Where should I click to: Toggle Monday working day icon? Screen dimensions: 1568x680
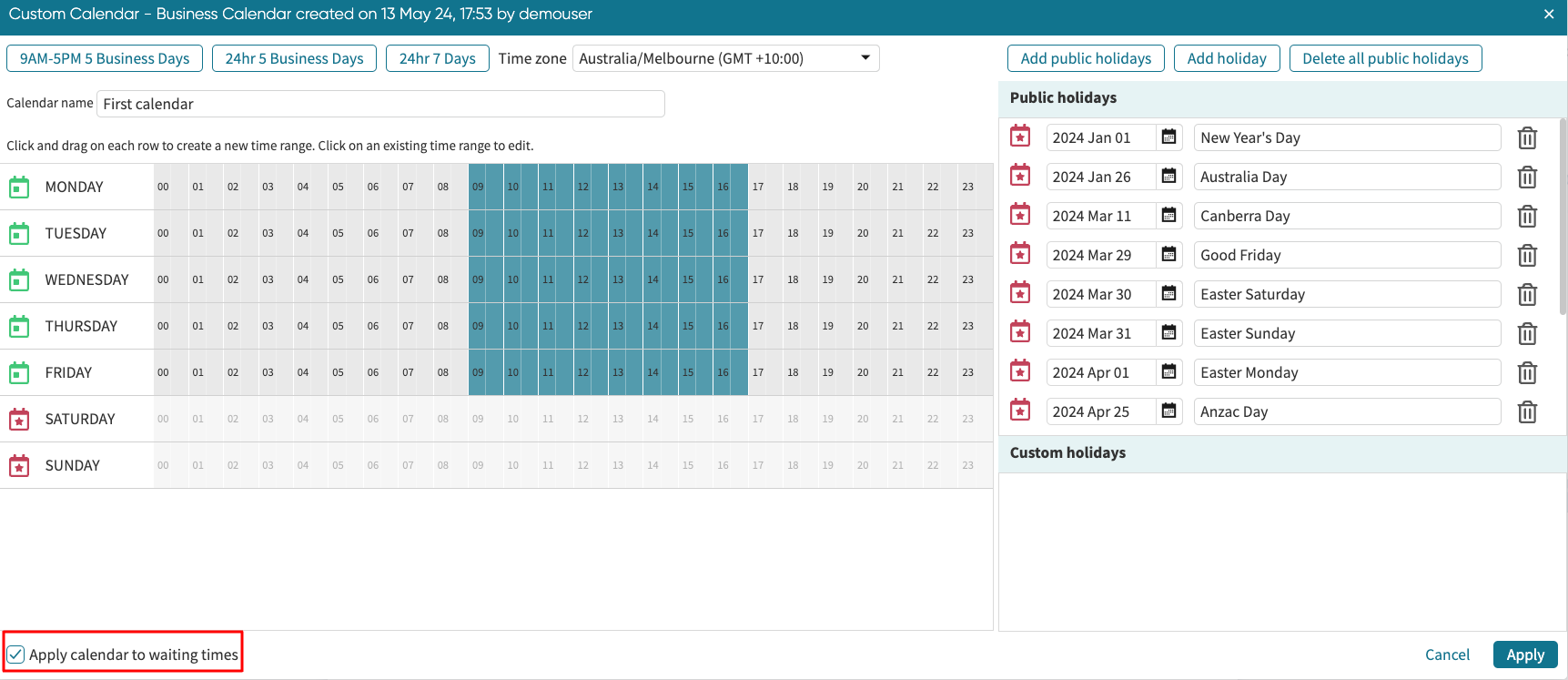click(x=19, y=188)
